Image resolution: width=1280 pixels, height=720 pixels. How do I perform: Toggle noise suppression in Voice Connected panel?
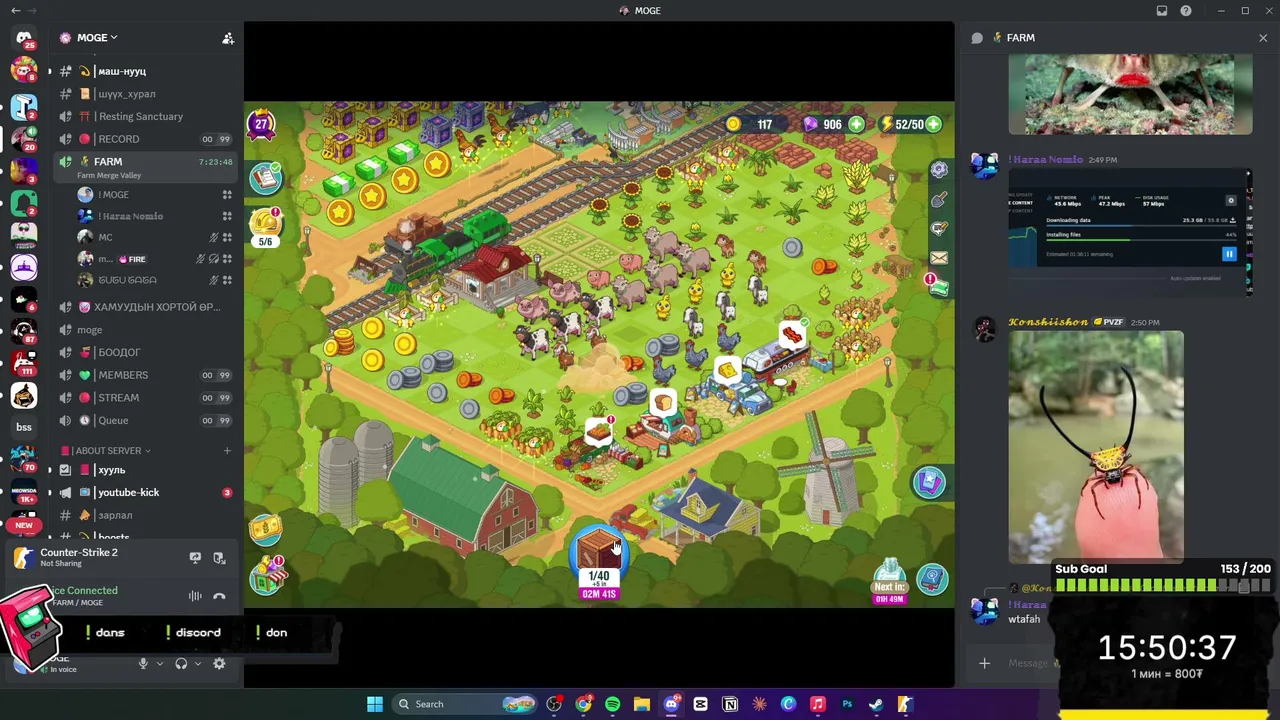point(195,596)
